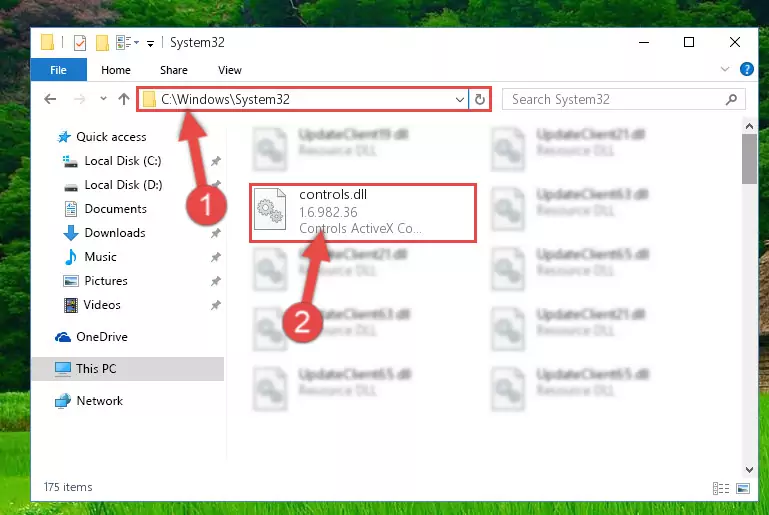Minimize the System32 window
Image resolution: width=769 pixels, height=515 pixels.
click(x=644, y=43)
